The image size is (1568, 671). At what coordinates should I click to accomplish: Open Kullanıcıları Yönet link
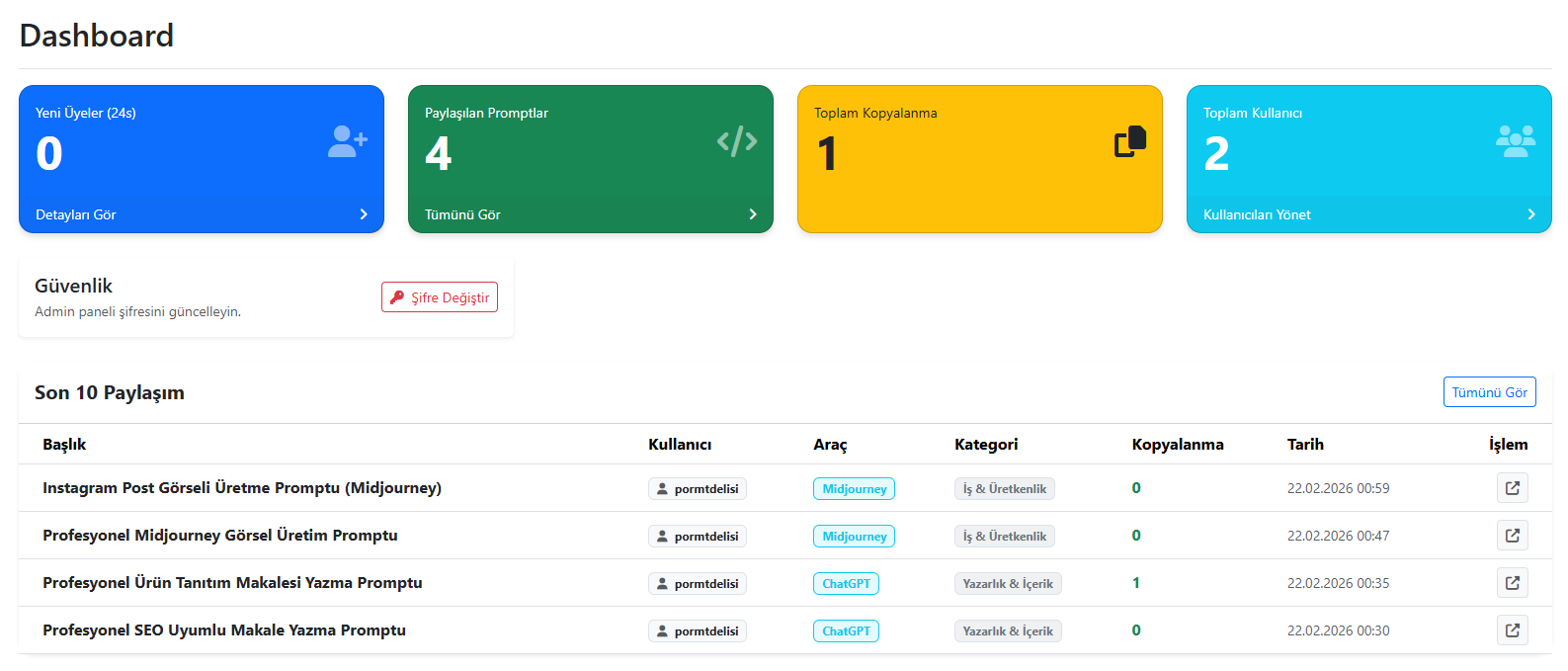pos(1257,214)
